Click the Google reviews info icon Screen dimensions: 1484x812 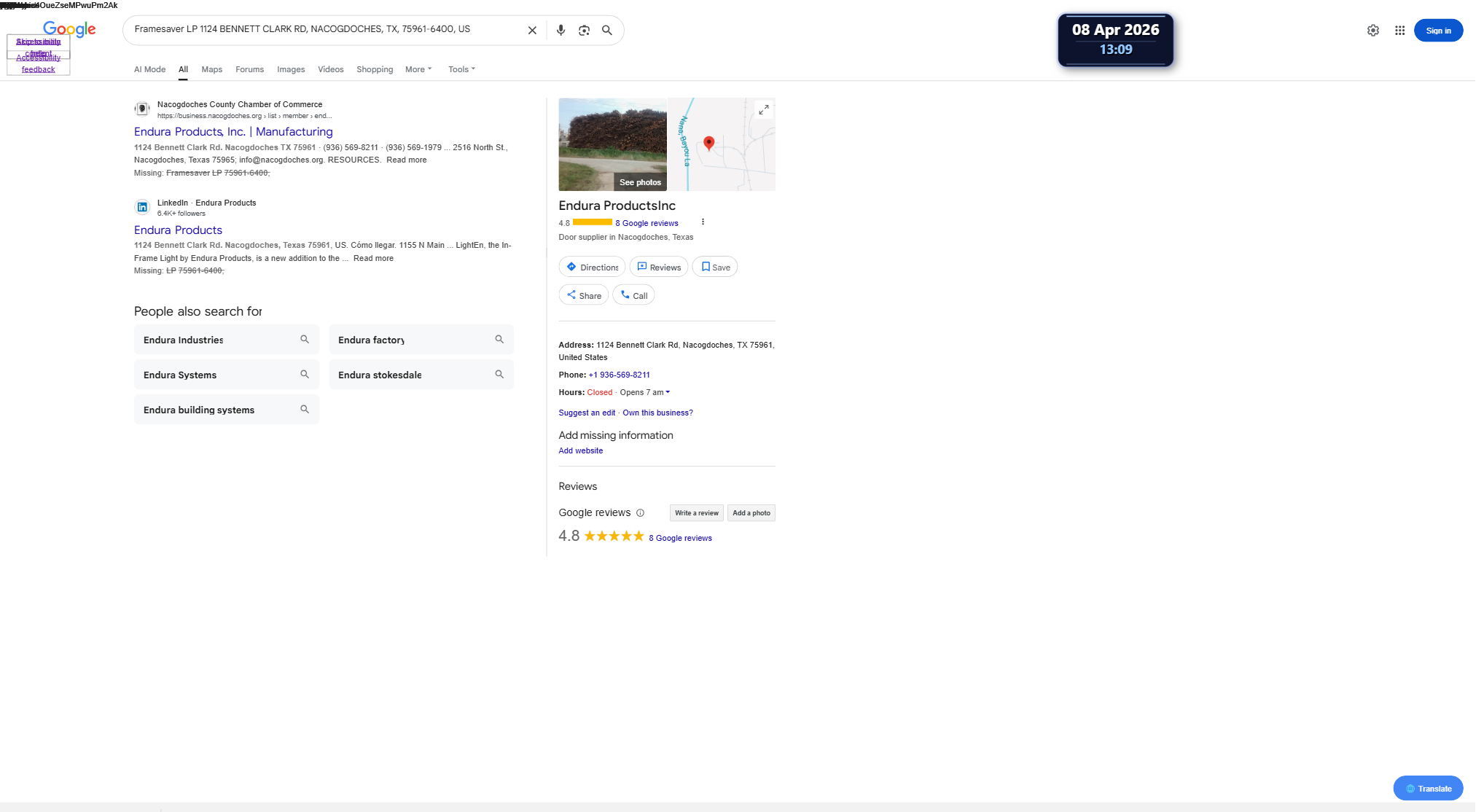click(640, 513)
